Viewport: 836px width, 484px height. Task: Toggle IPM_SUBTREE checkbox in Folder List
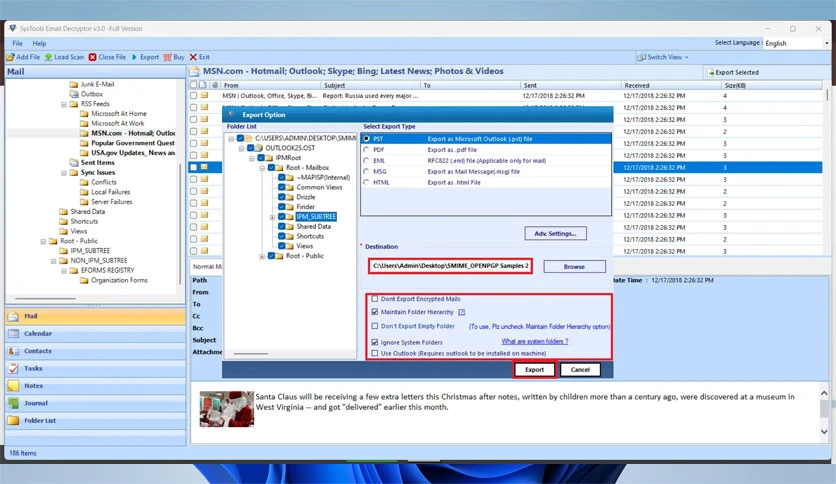click(x=282, y=217)
